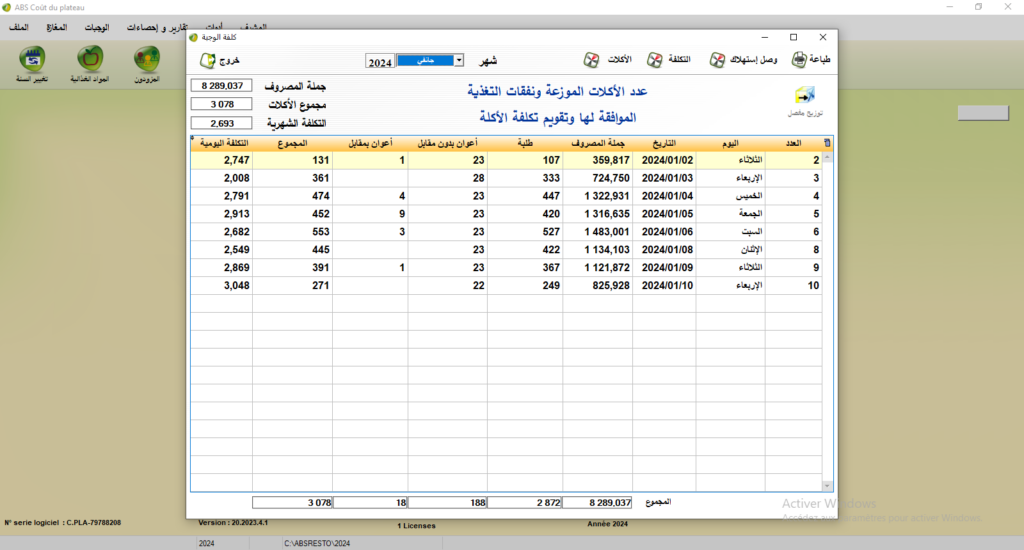Image resolution: width=1024 pixels, height=550 pixels.
Task: Open the الوجبات menu
Action: [97, 27]
